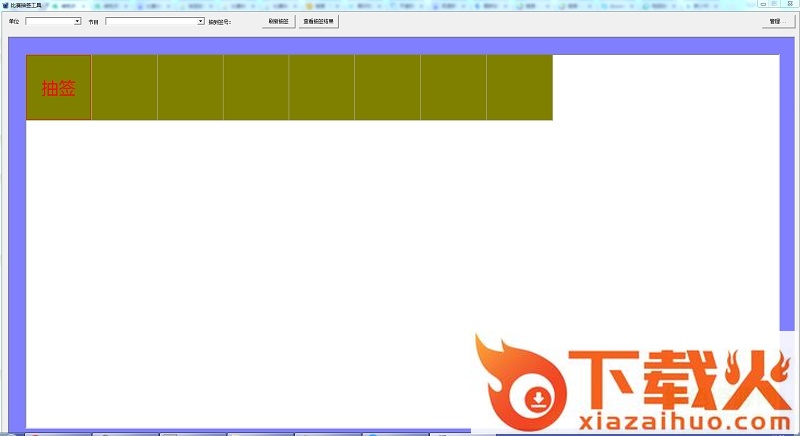
Task: Click the orange flame watermark logo
Action: click(520, 385)
